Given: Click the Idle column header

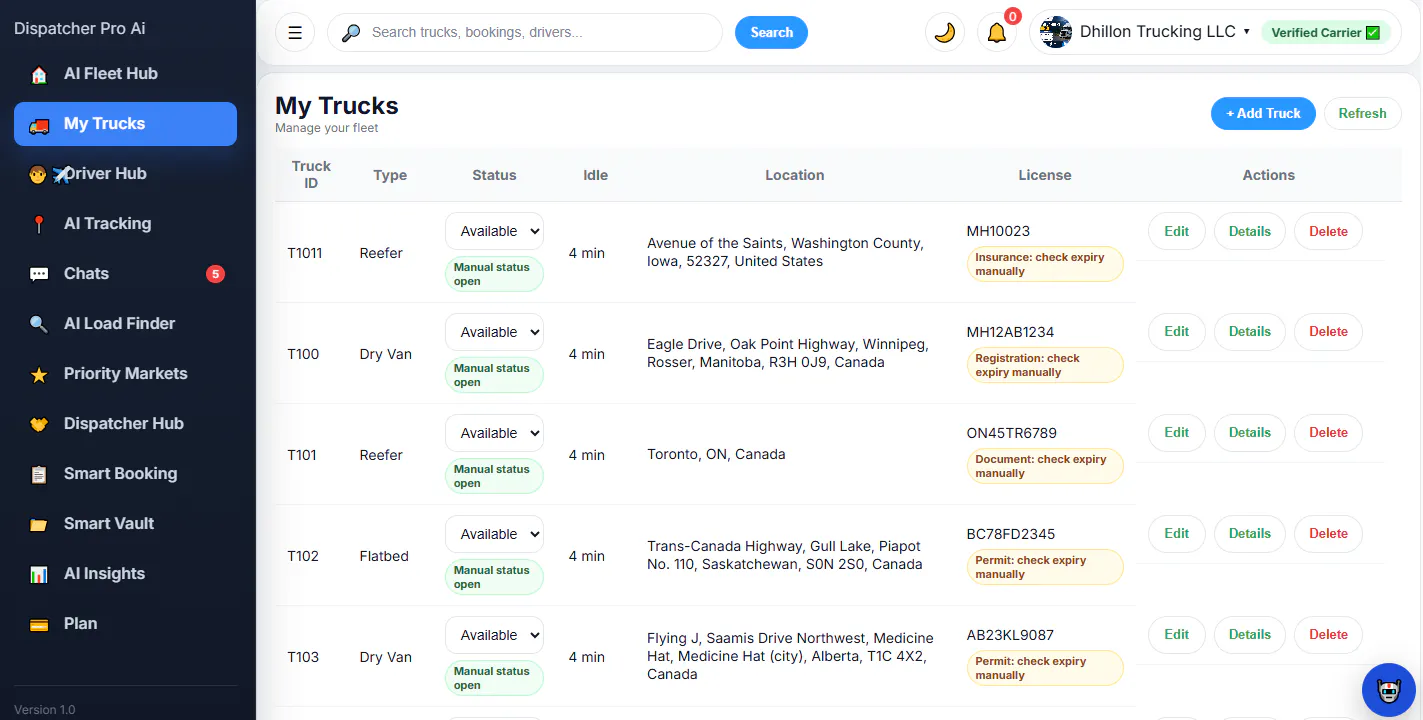Looking at the screenshot, I should pyautogui.click(x=596, y=175).
